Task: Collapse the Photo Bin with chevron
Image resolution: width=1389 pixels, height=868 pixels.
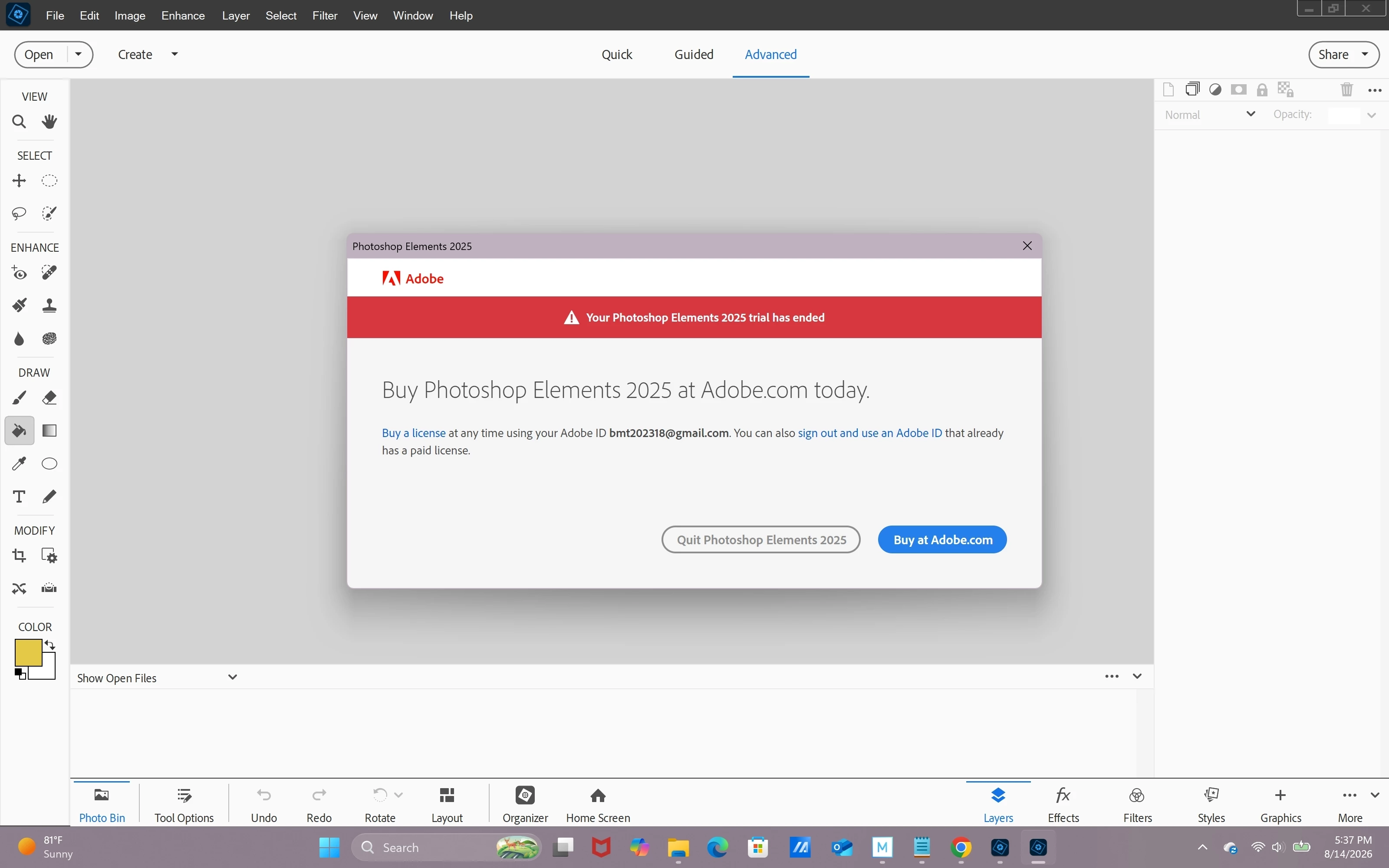Action: click(1138, 676)
